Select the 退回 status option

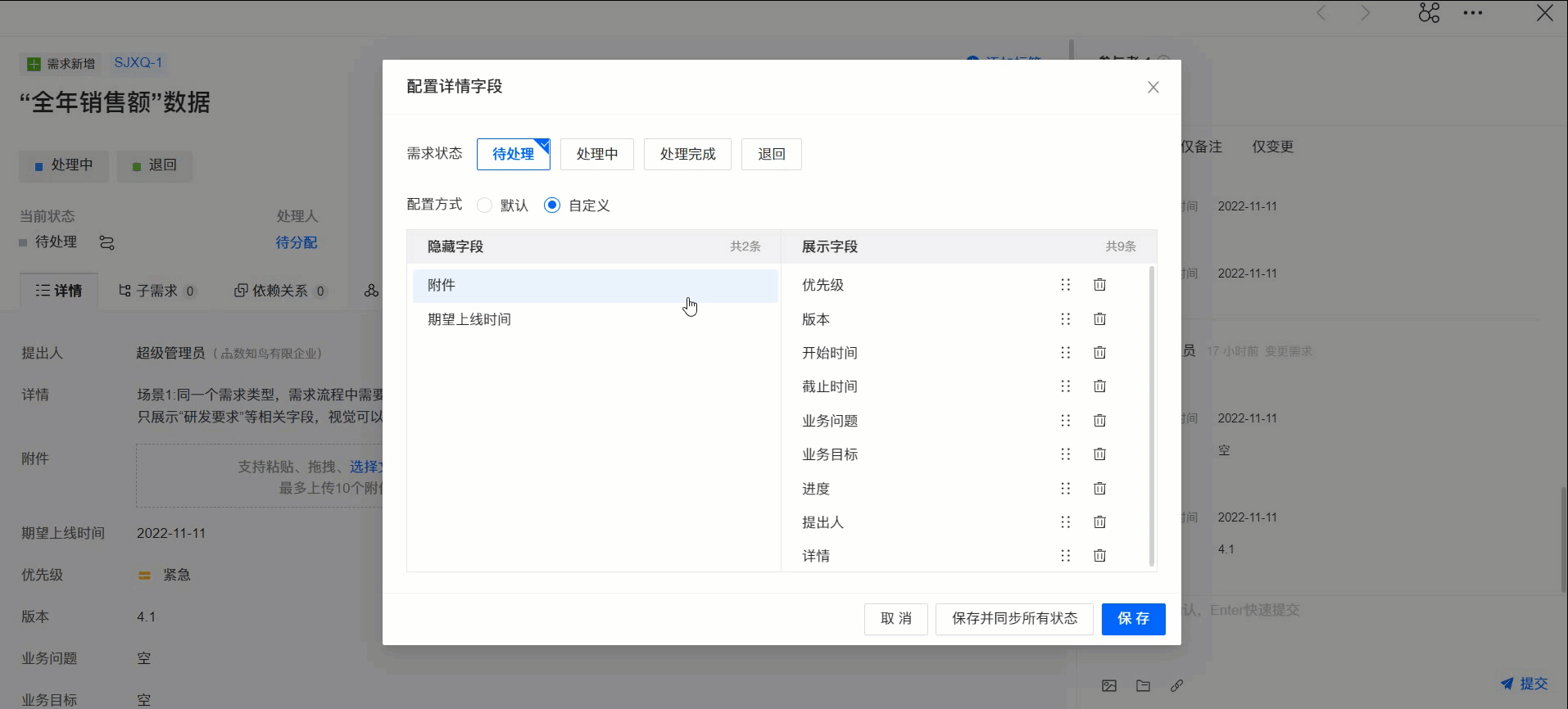(771, 154)
